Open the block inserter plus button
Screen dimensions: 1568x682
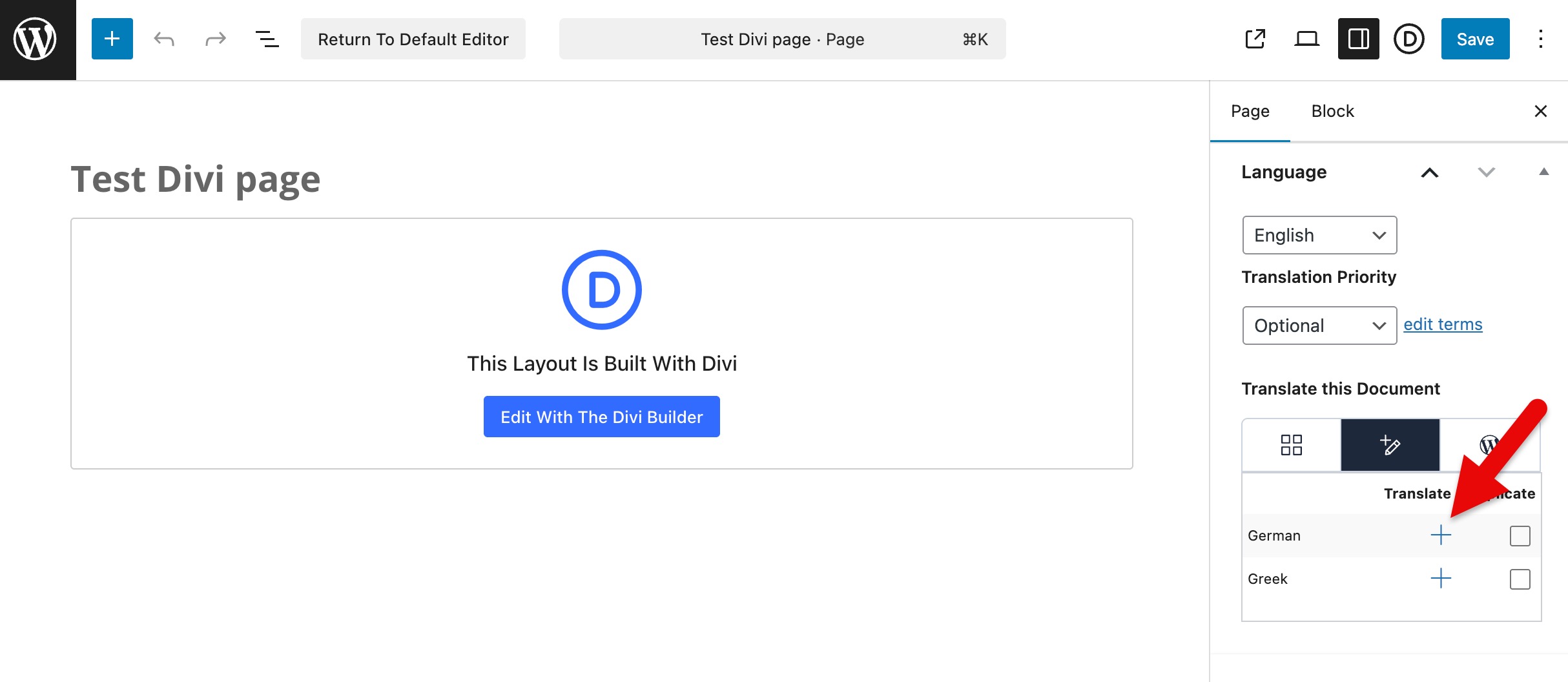pyautogui.click(x=112, y=39)
